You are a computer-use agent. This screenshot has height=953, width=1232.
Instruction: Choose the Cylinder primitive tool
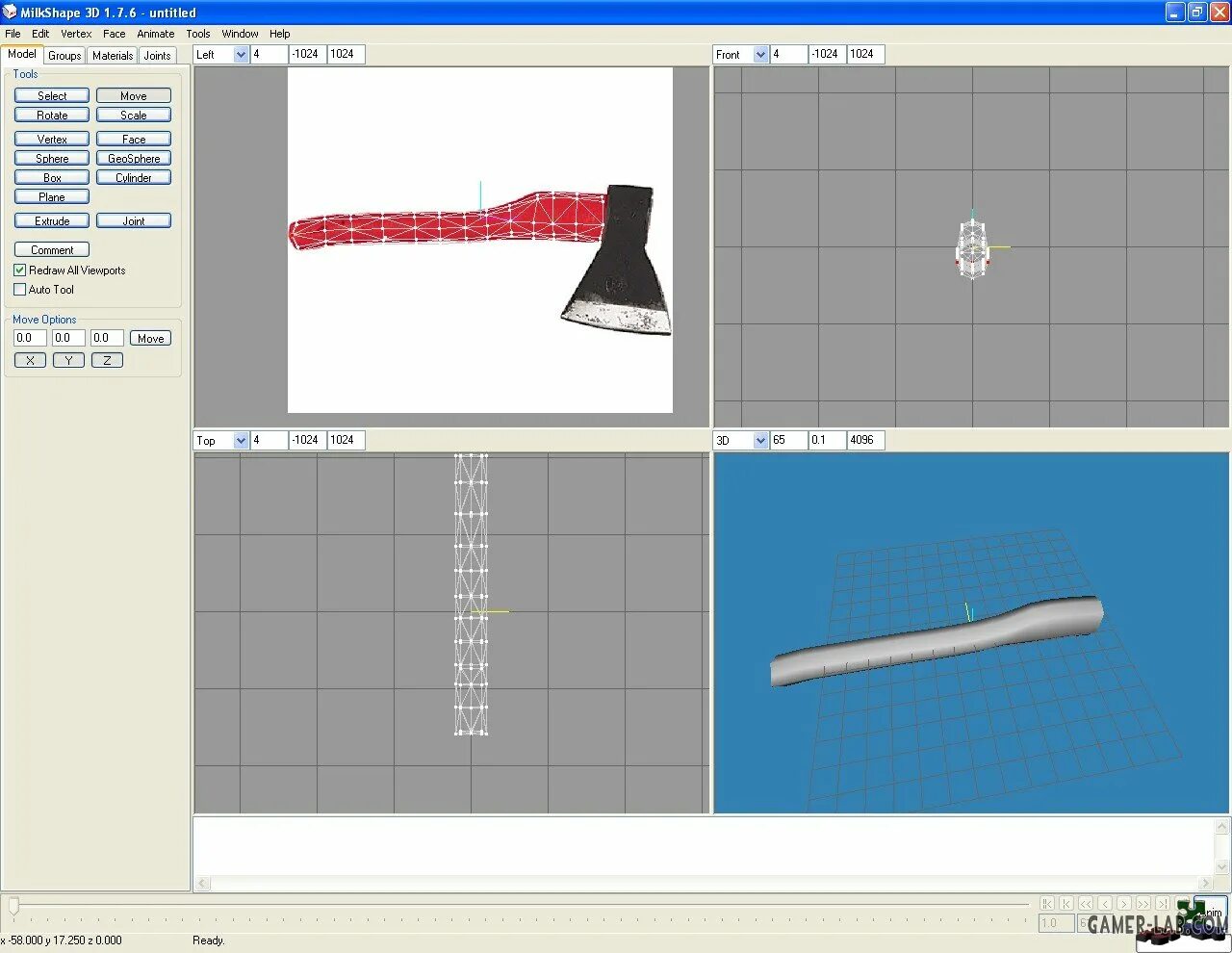pos(134,177)
